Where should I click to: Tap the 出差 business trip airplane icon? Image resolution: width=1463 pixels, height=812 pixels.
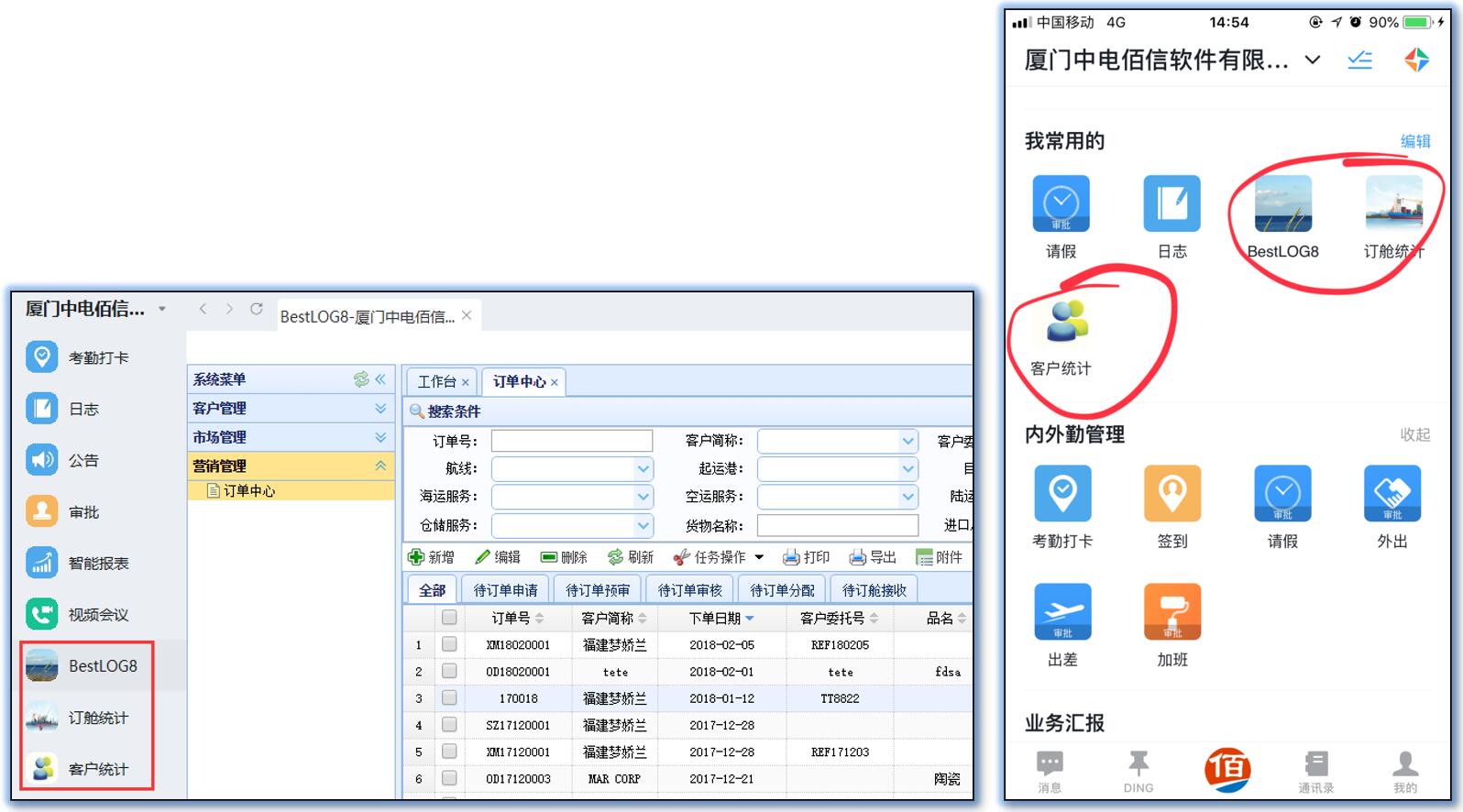1062,611
